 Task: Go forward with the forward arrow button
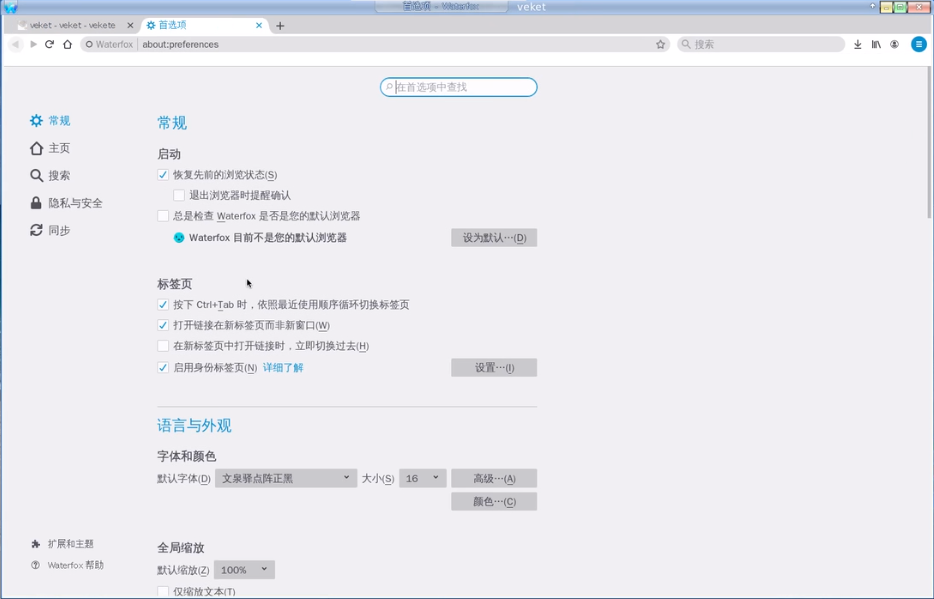click(x=33, y=44)
